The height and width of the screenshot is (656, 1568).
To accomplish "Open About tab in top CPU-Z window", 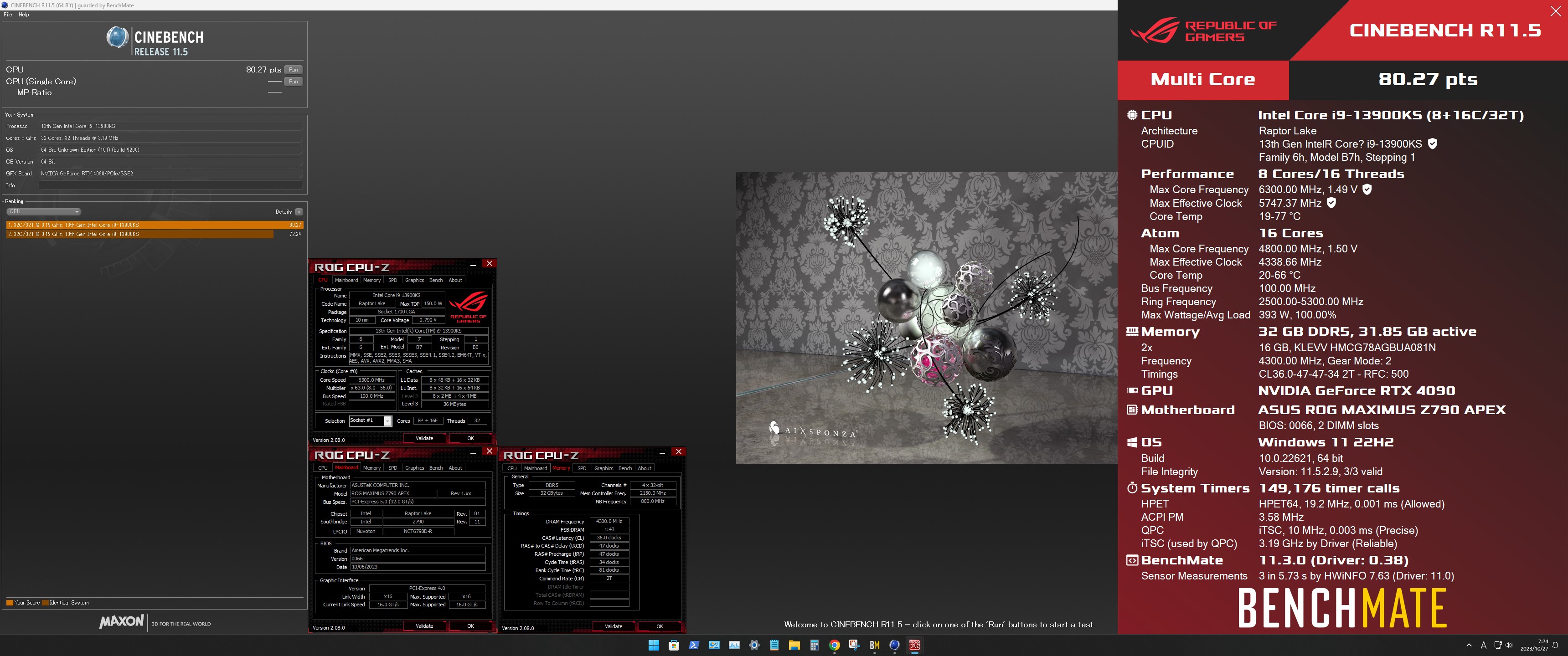I will pyautogui.click(x=455, y=280).
